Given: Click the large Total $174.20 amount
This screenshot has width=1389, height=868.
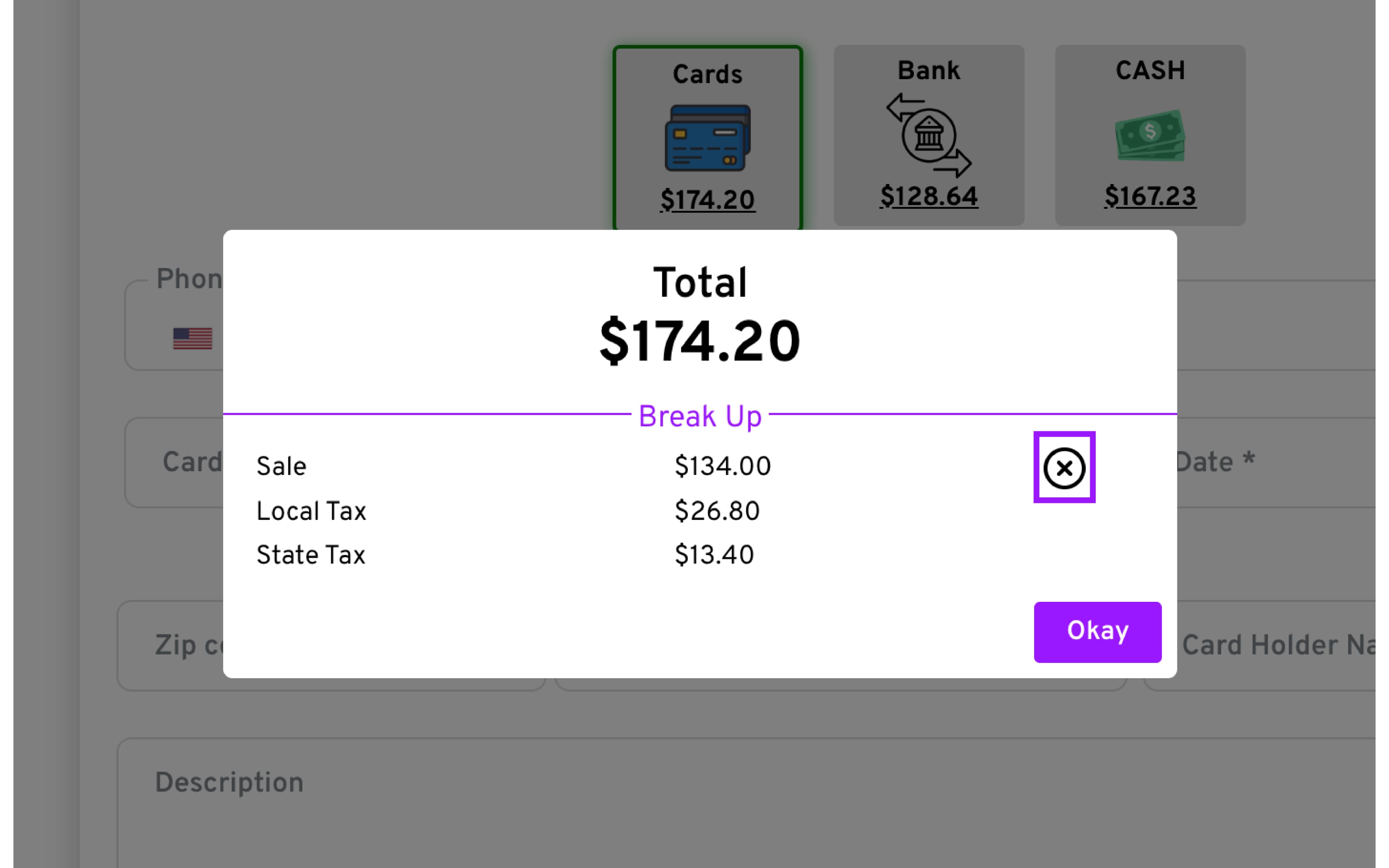Looking at the screenshot, I should 700,342.
